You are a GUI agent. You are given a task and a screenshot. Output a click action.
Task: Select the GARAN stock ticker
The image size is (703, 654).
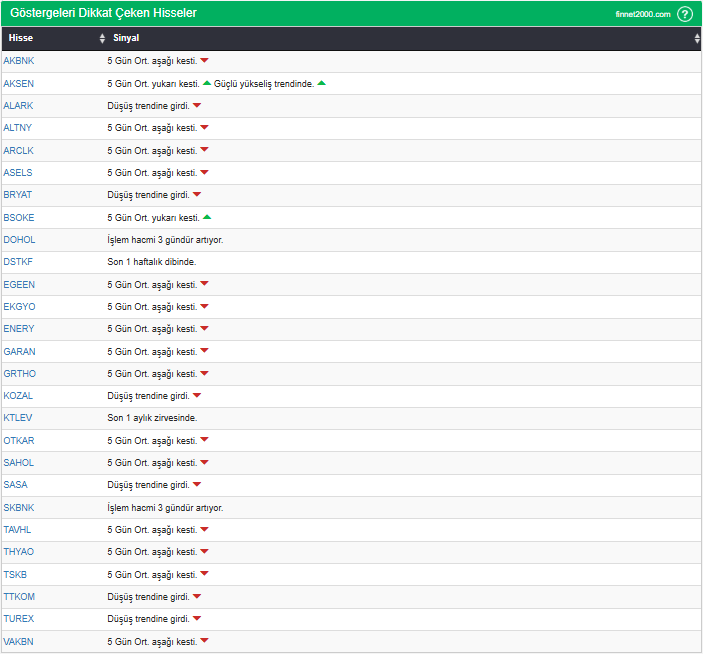coord(19,351)
